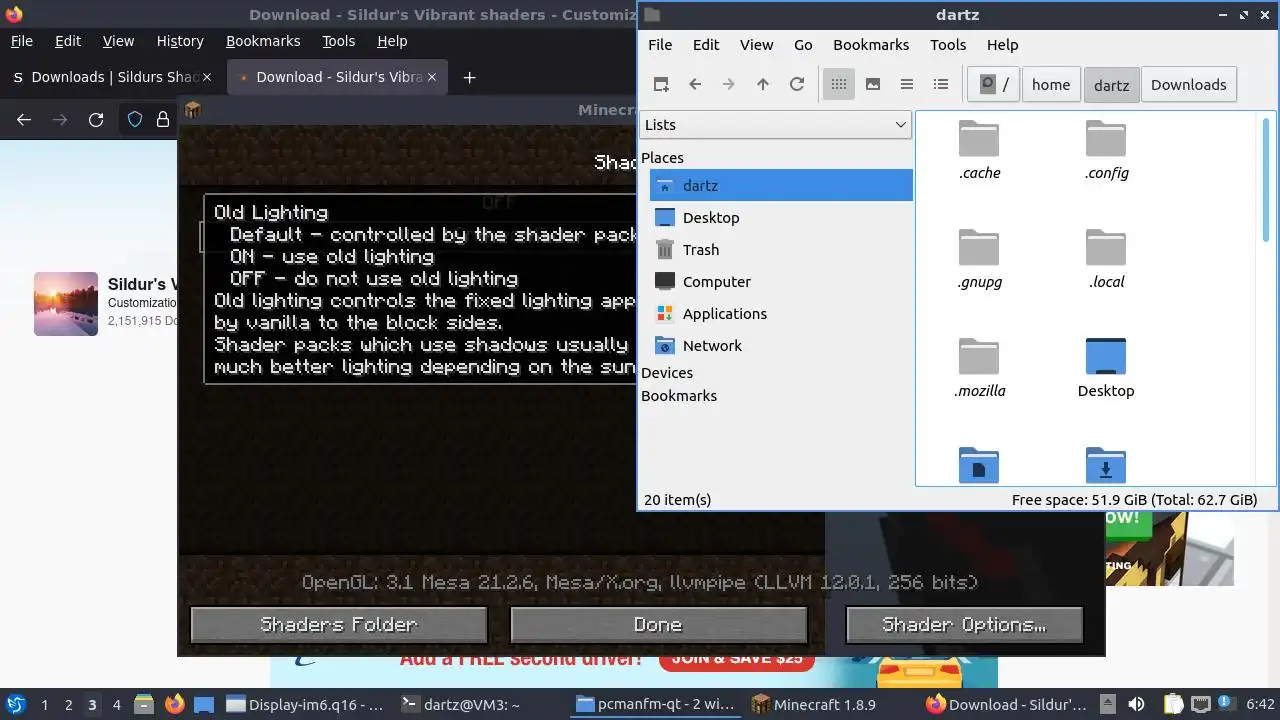Open Trash in Places sidebar

[x=781, y=250]
